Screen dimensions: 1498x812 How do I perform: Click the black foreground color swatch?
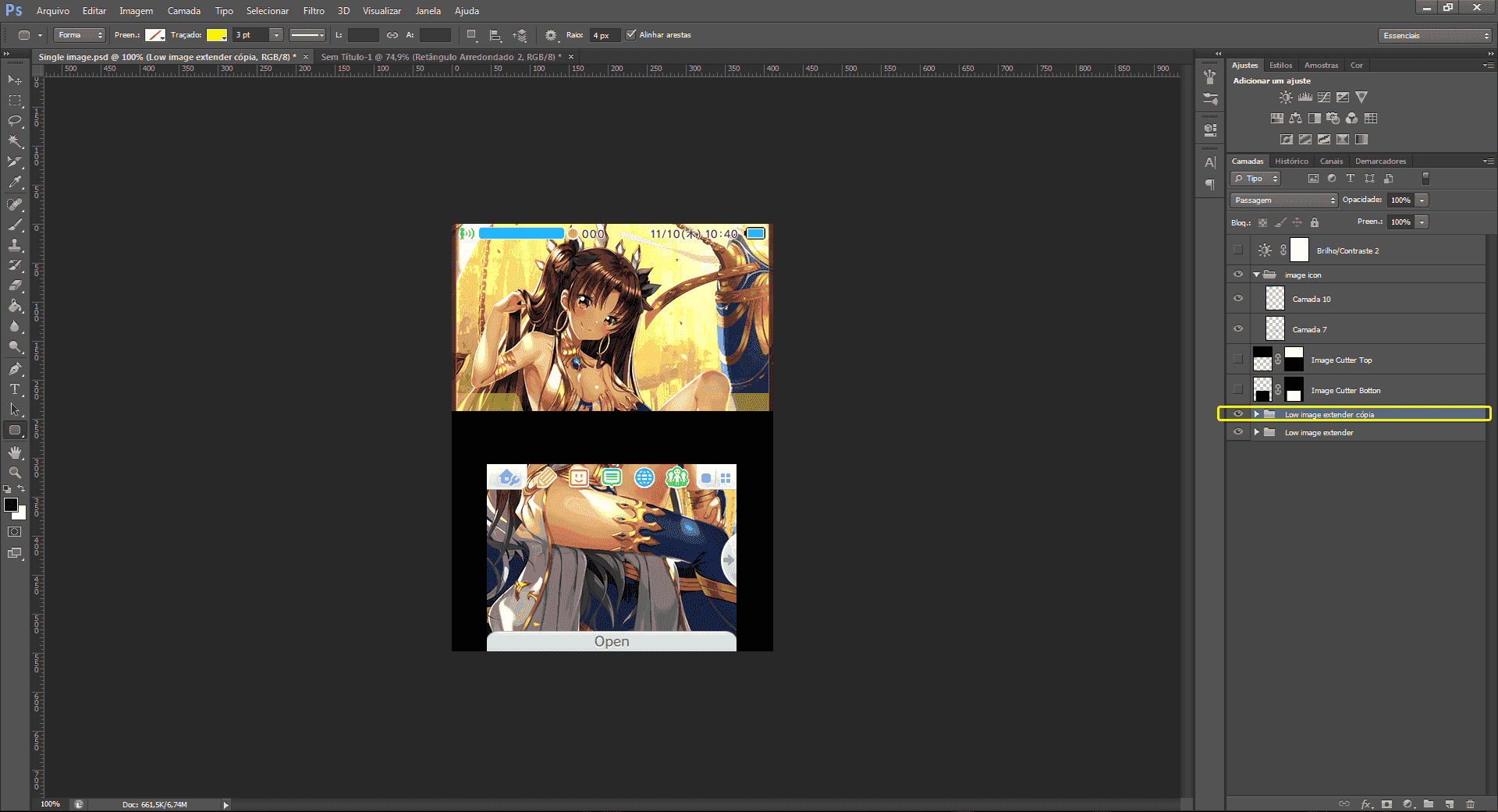[11, 505]
